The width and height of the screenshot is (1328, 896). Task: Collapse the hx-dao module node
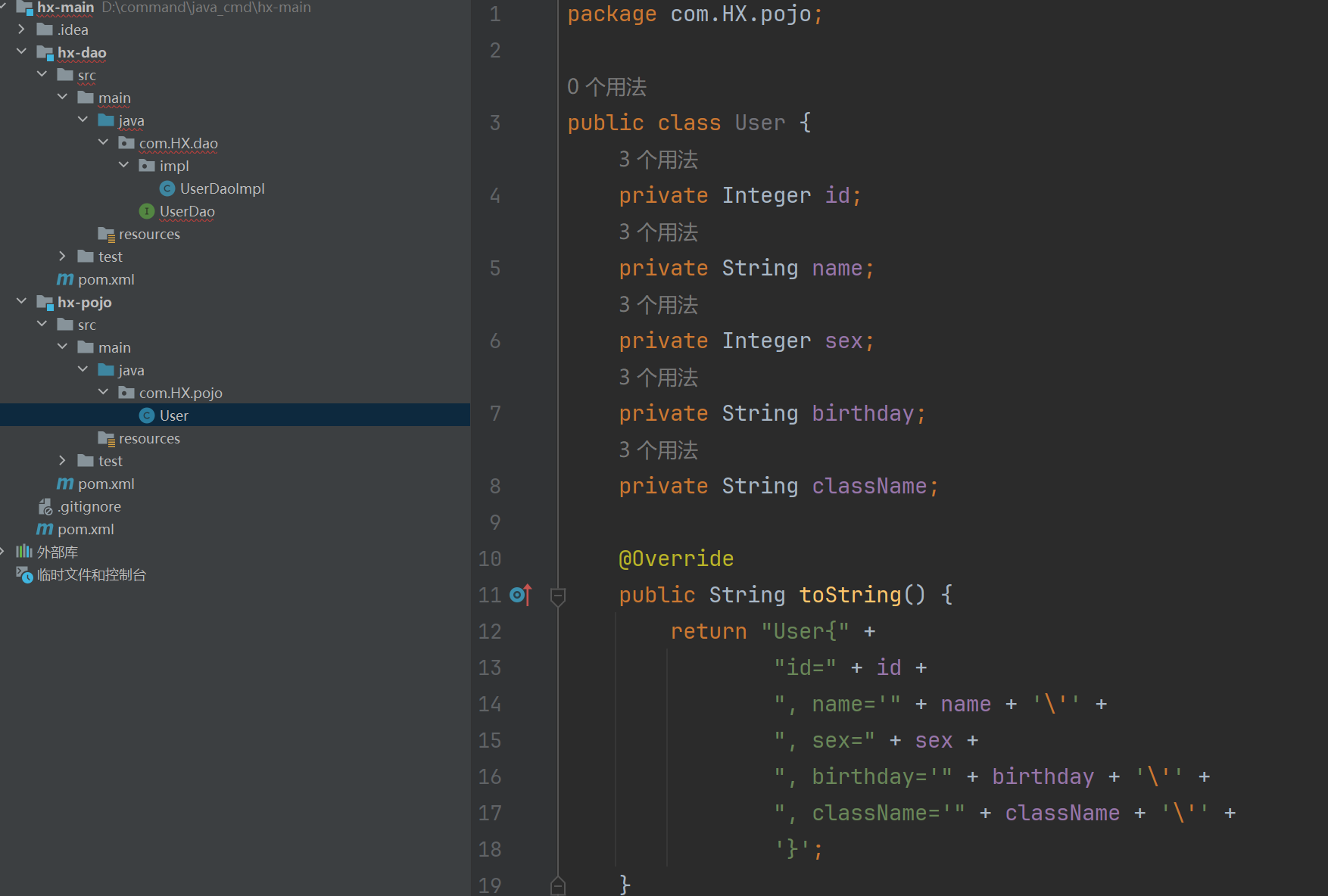21,52
